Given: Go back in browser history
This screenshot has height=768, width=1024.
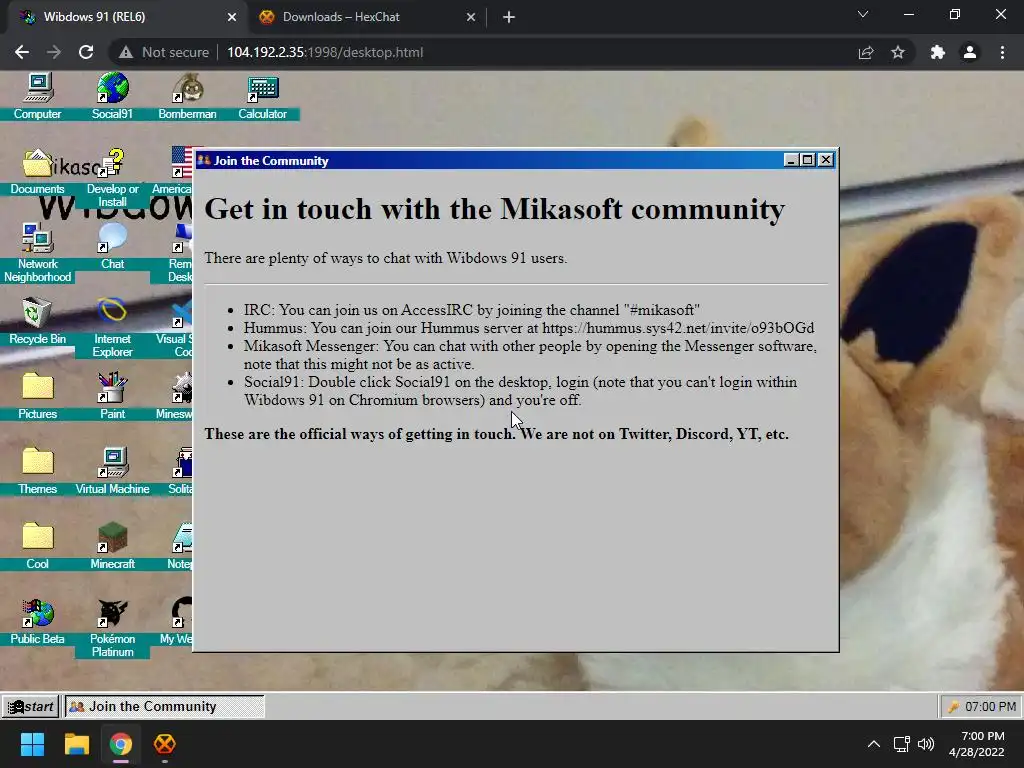Looking at the screenshot, I should pos(22,52).
